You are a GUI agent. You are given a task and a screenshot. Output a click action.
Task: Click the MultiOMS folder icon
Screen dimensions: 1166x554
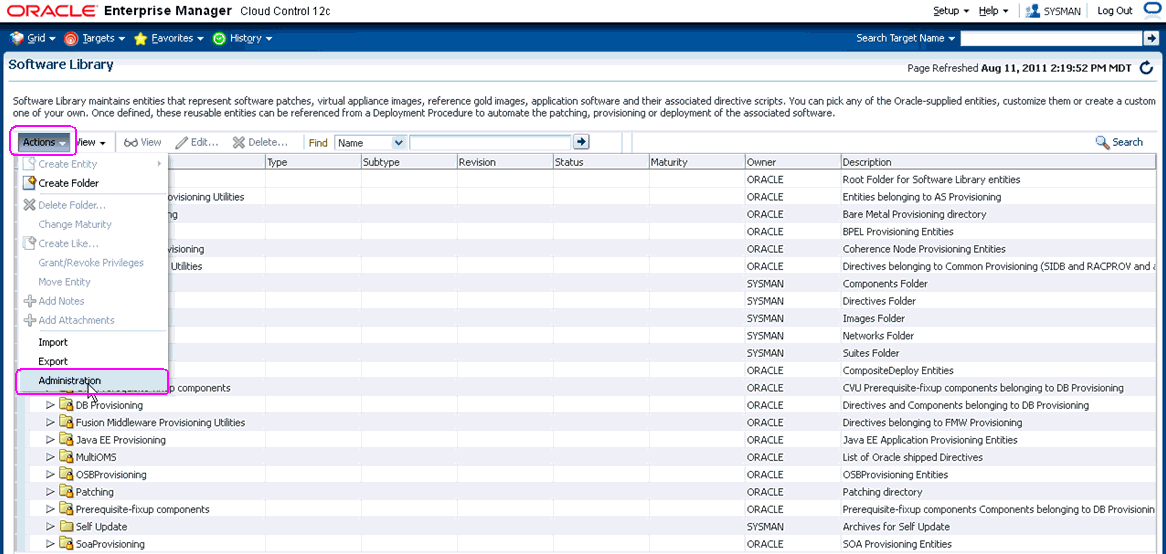(x=66, y=457)
